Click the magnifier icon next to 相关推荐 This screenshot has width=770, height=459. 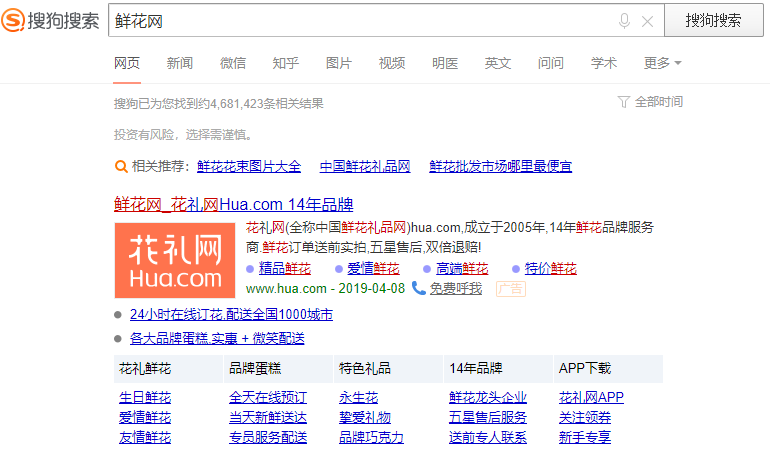point(121,166)
